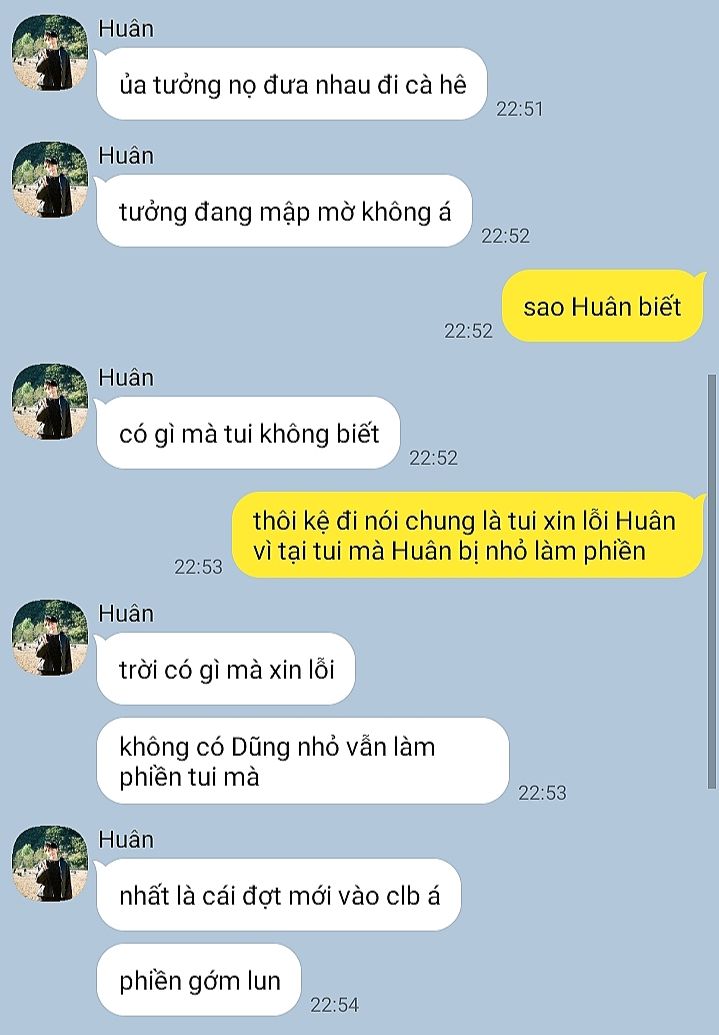The image size is (719, 1035).
Task: Tap the message 'phiền gớm lun'
Action: 199,980
